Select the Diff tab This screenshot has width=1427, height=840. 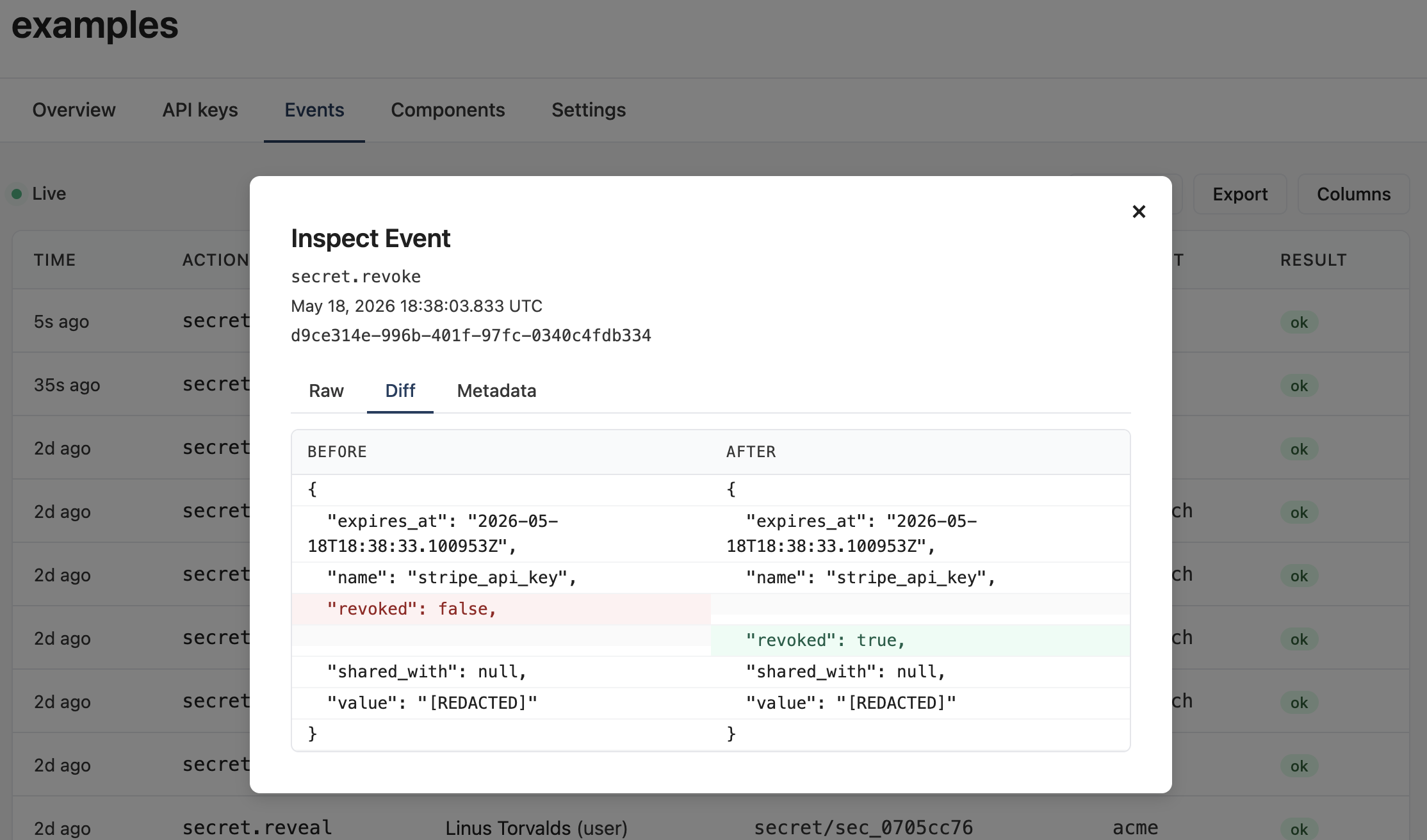click(400, 391)
